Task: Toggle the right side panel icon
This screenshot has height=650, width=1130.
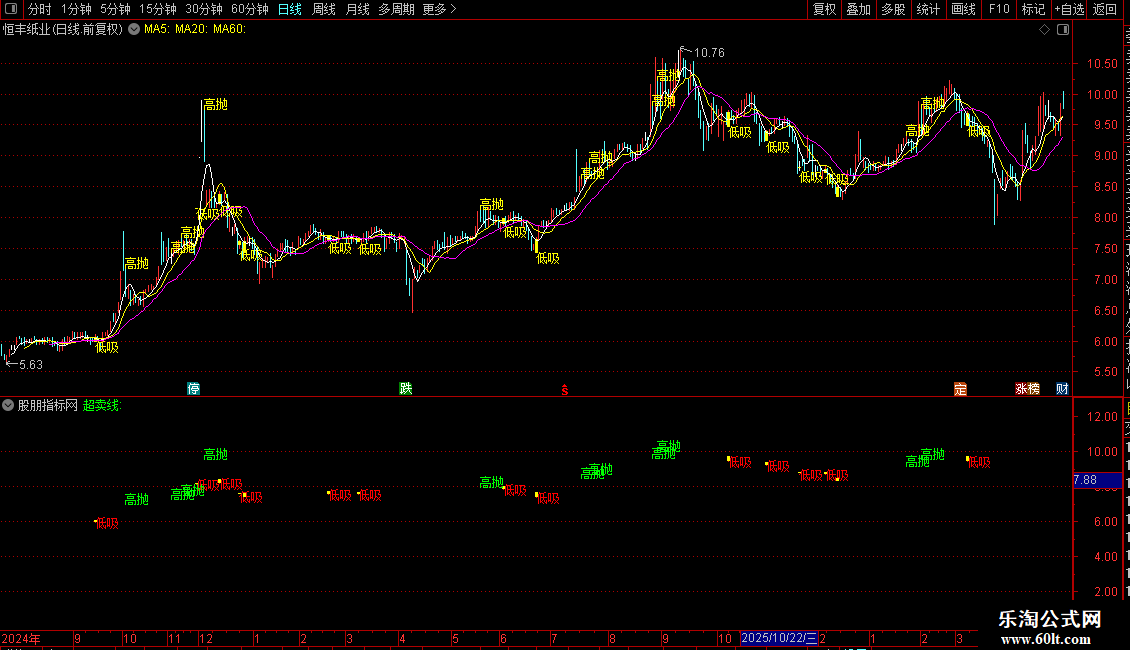Action: 1062,30
